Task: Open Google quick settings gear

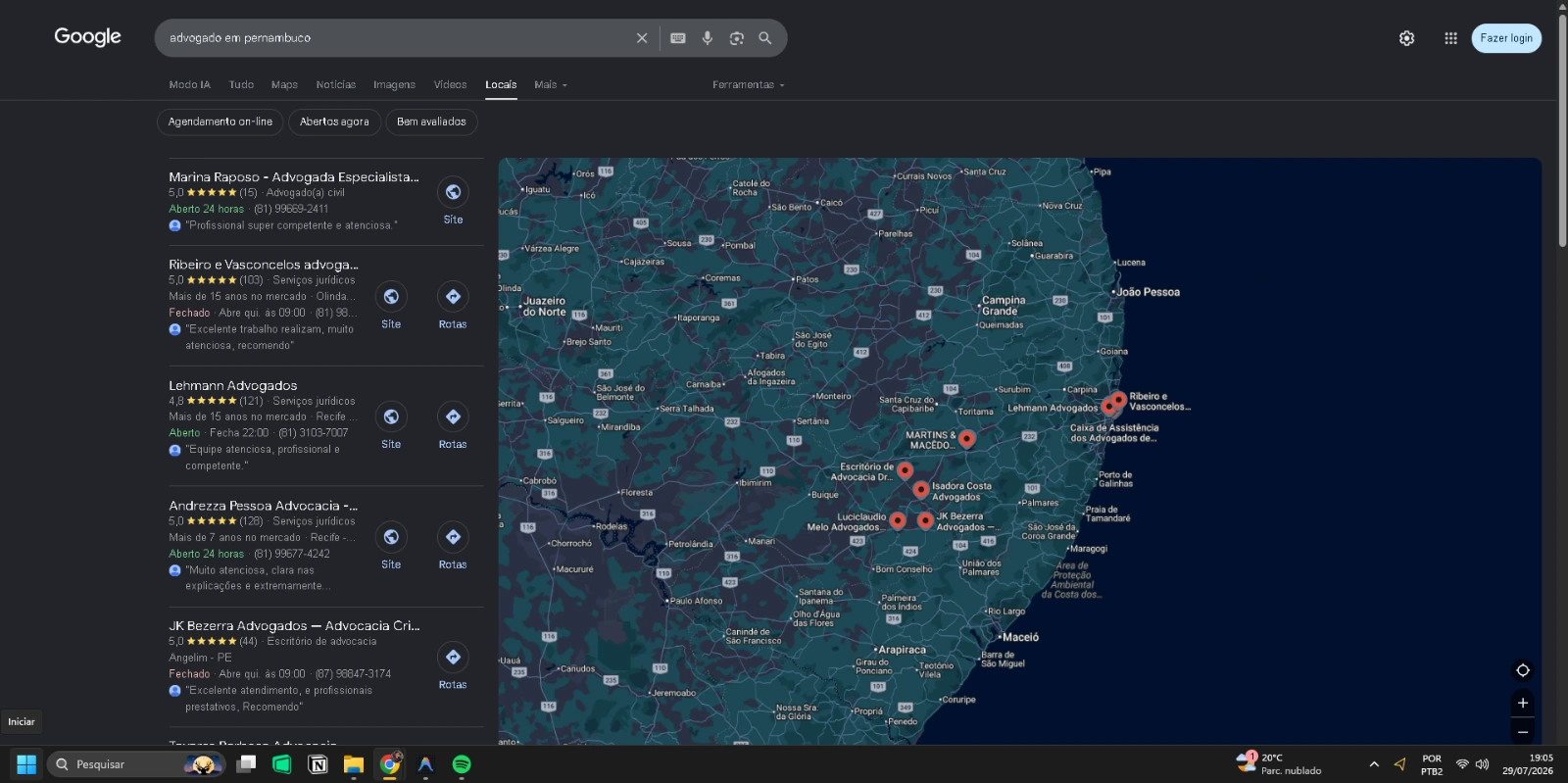Action: 1406,38
